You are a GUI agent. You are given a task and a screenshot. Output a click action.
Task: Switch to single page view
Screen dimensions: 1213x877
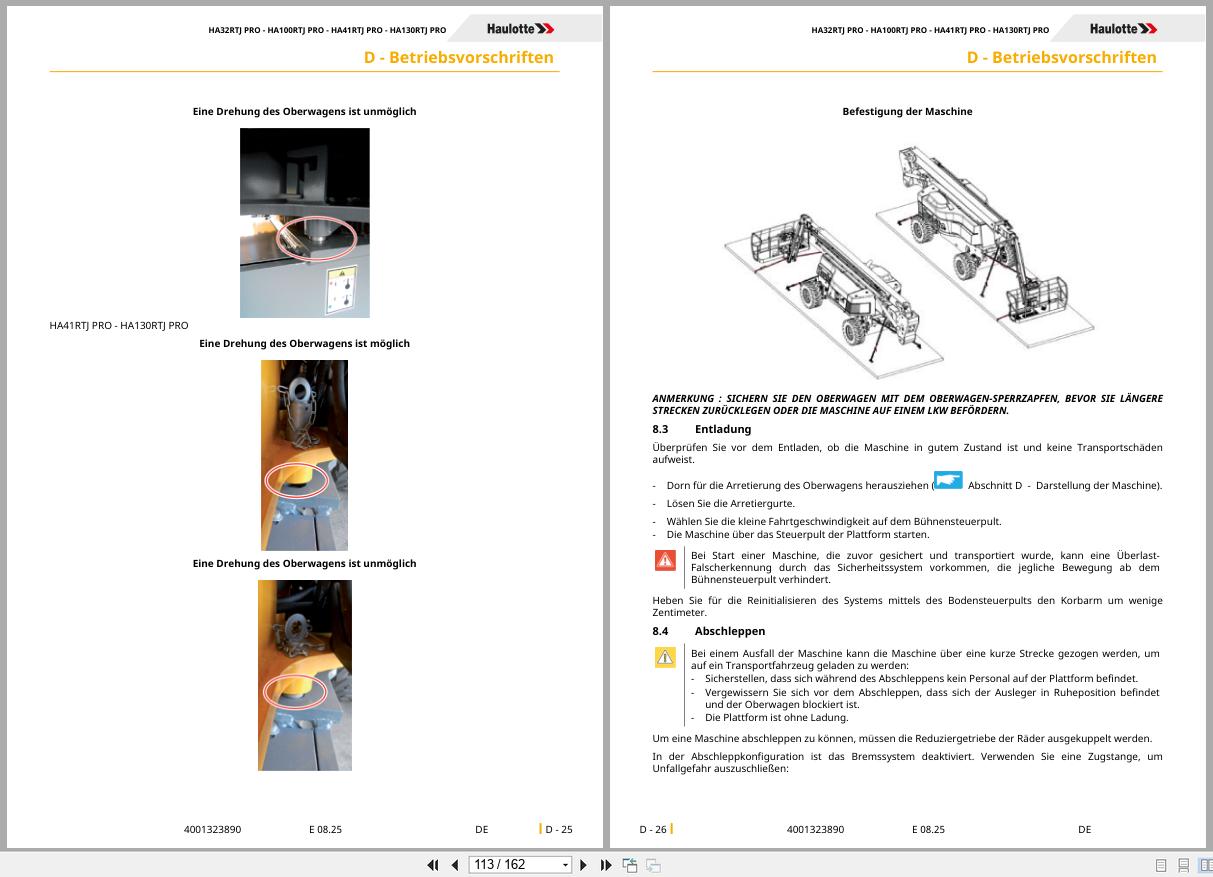(x=1161, y=865)
